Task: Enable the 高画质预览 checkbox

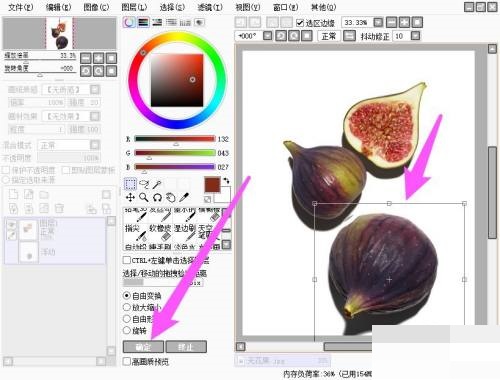Action: 127,361
